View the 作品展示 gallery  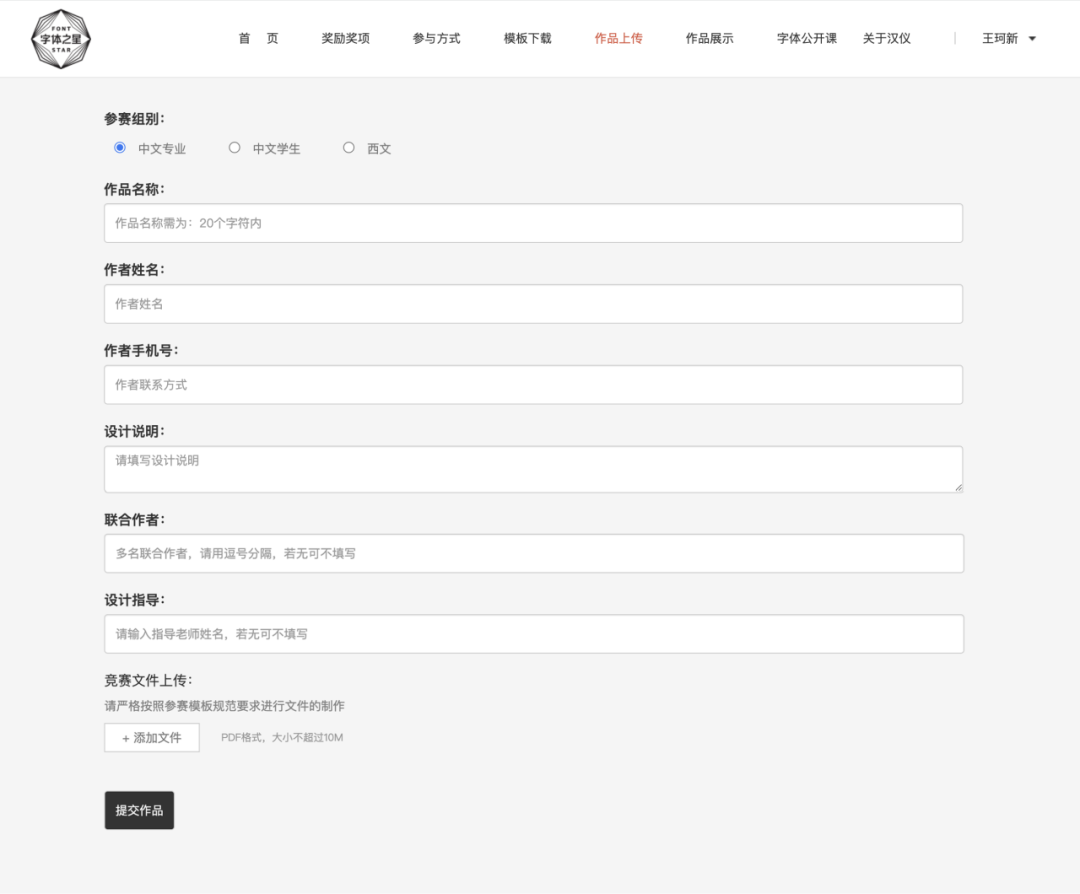pyautogui.click(x=708, y=38)
